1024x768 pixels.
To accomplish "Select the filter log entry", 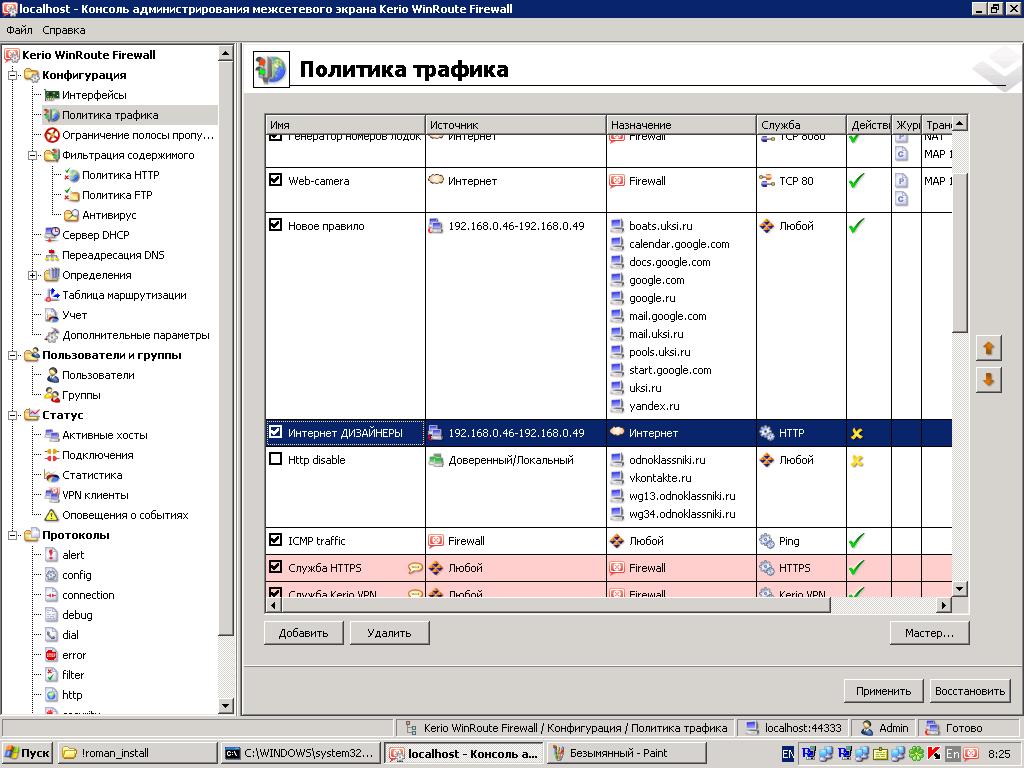I will click(x=72, y=675).
